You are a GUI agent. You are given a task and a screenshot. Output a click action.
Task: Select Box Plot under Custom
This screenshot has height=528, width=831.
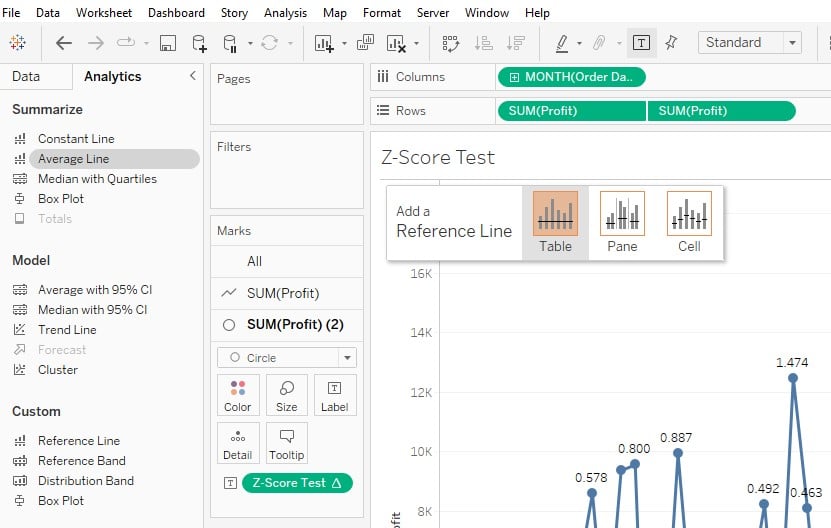61,501
